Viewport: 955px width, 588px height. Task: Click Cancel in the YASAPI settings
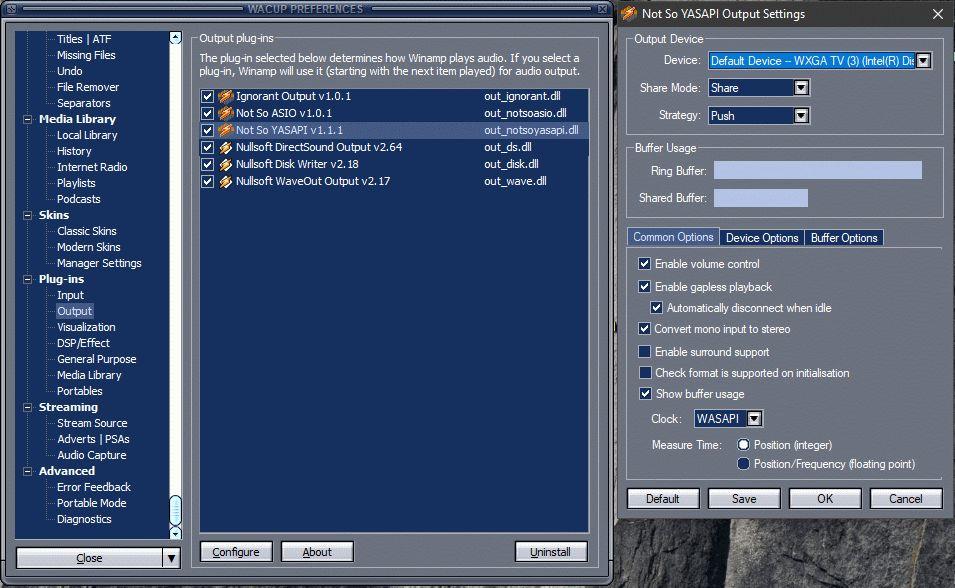(x=906, y=498)
